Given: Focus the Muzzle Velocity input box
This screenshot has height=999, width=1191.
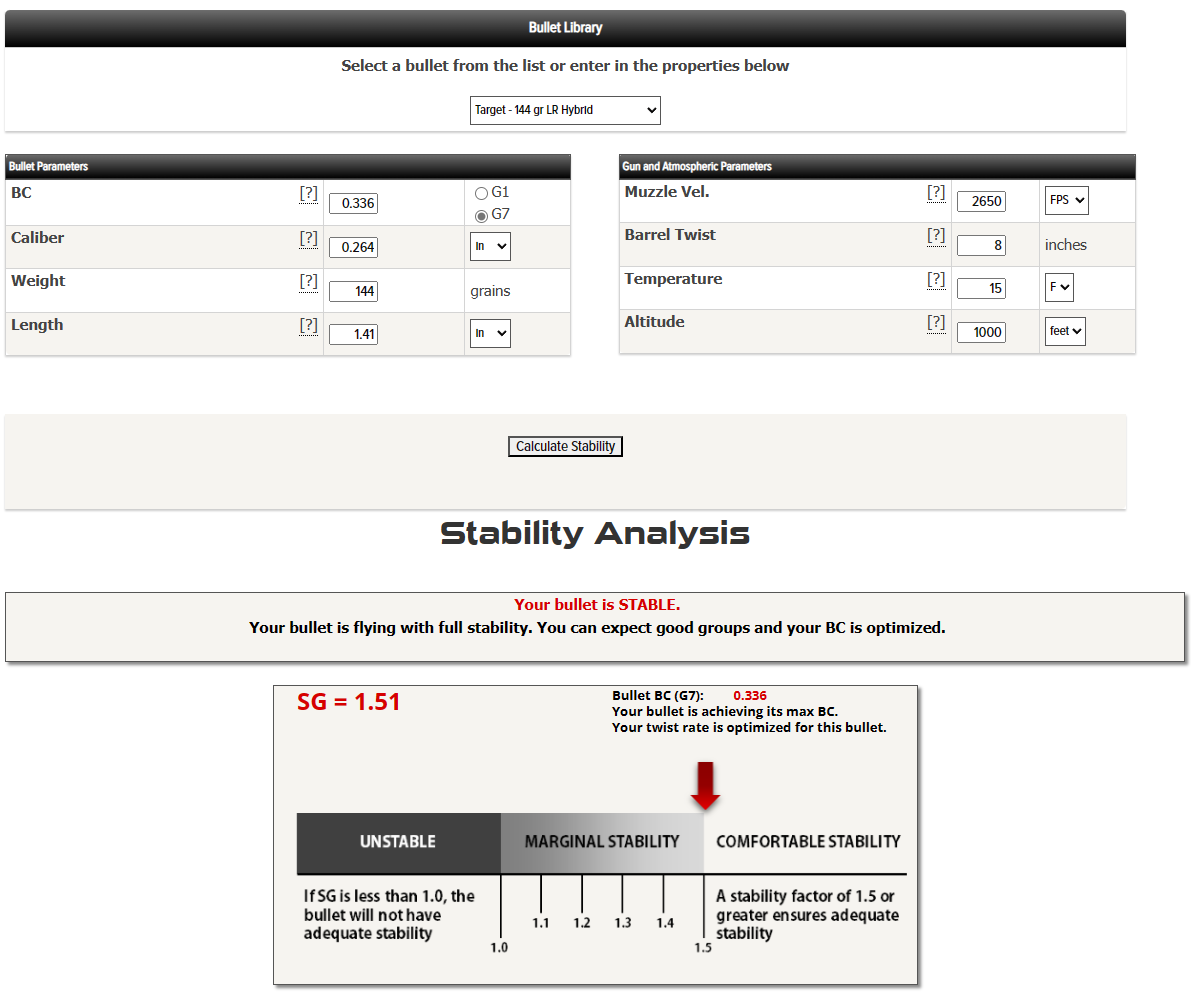Looking at the screenshot, I should [981, 201].
